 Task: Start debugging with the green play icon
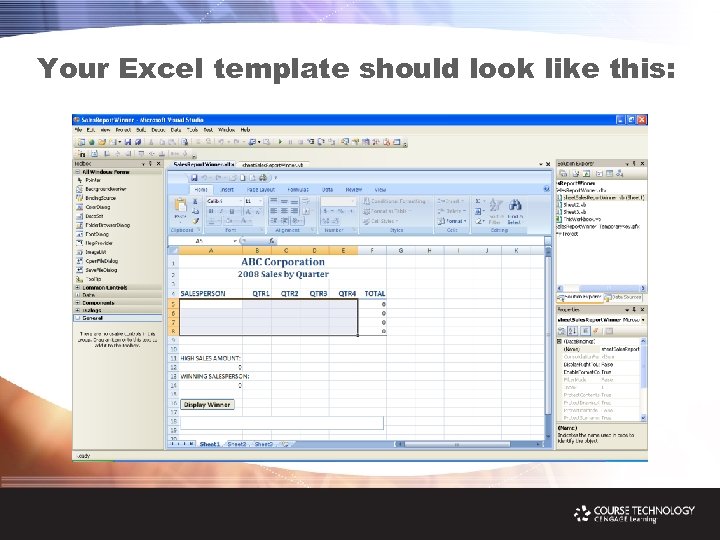coord(280,142)
